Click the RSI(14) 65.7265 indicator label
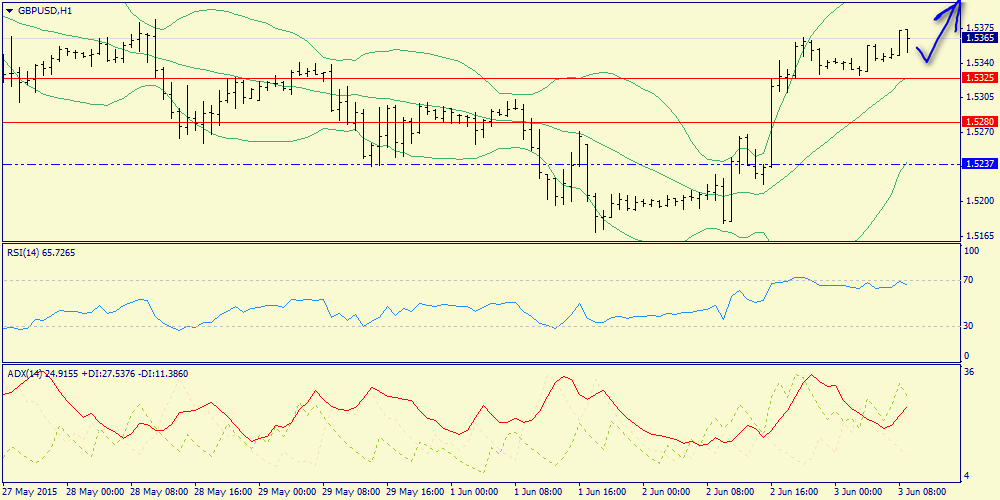 point(41,253)
